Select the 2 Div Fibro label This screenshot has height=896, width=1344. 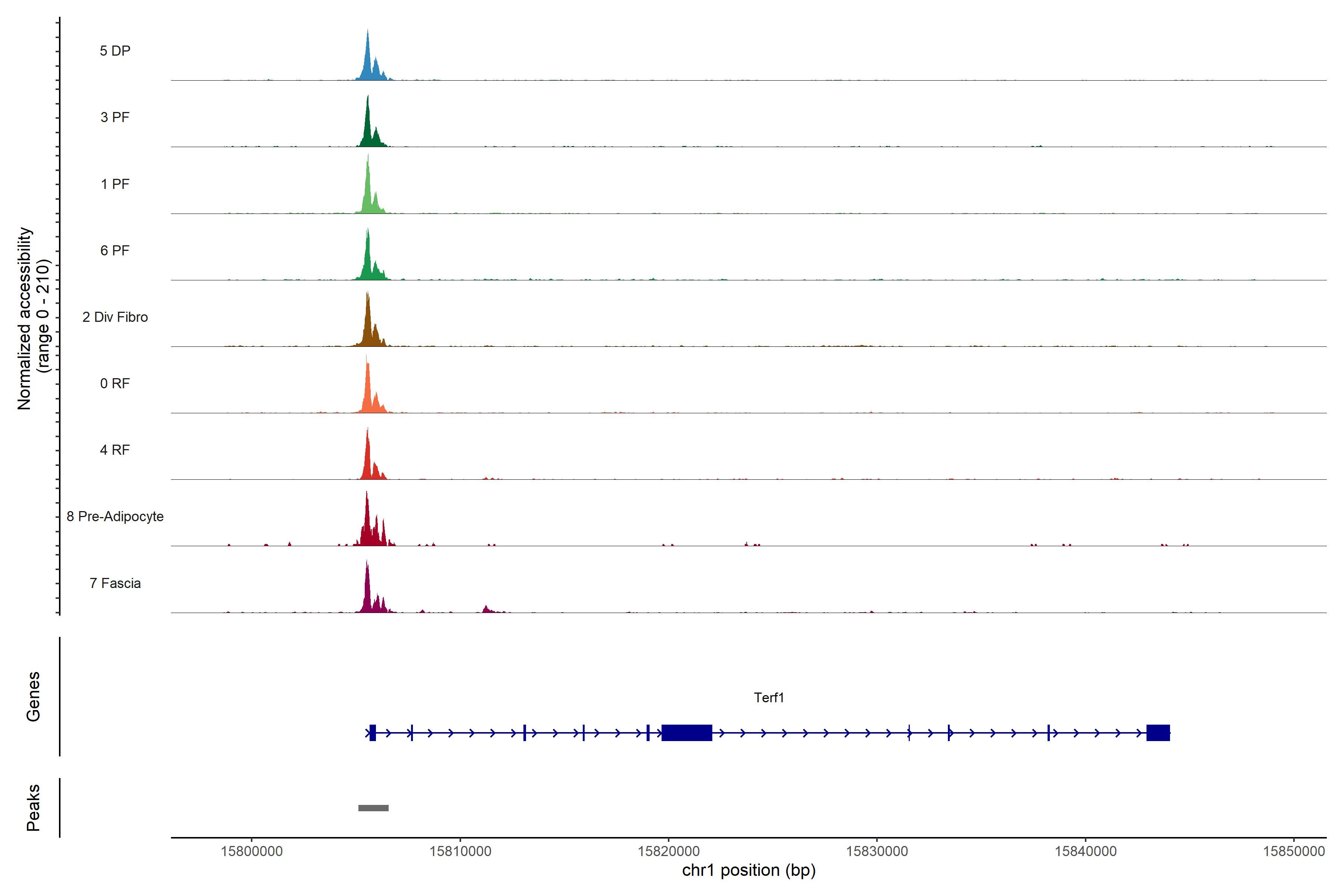[x=115, y=317]
